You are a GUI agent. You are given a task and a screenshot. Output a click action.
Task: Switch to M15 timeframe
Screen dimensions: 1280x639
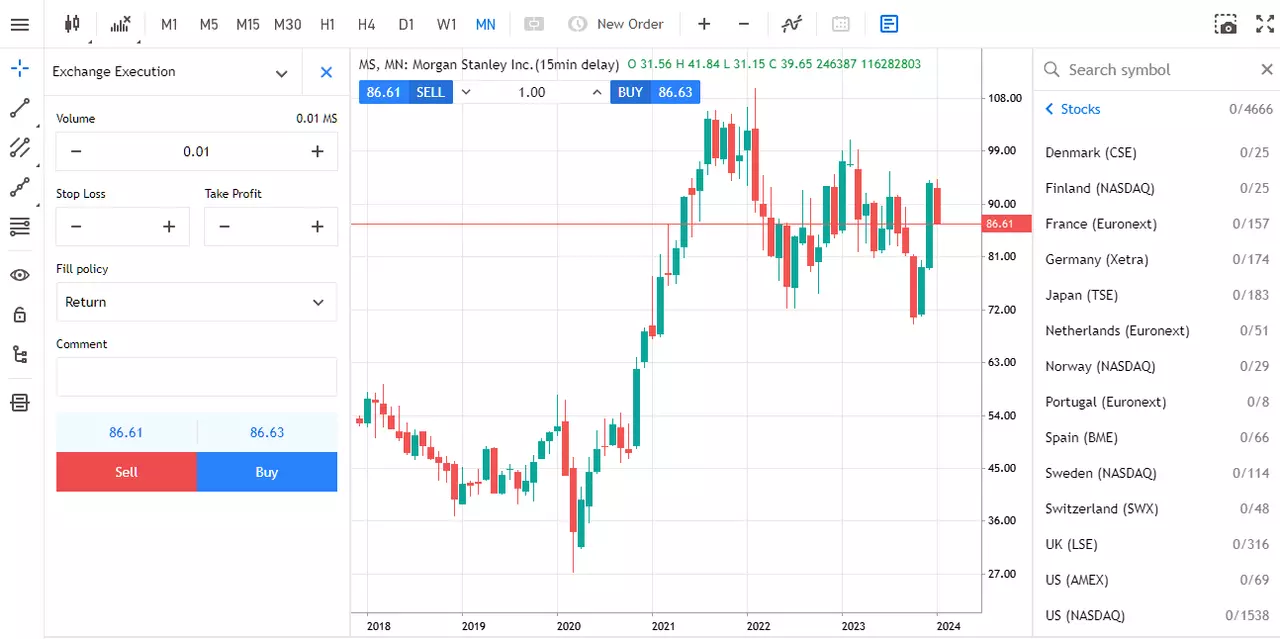[x=248, y=24]
